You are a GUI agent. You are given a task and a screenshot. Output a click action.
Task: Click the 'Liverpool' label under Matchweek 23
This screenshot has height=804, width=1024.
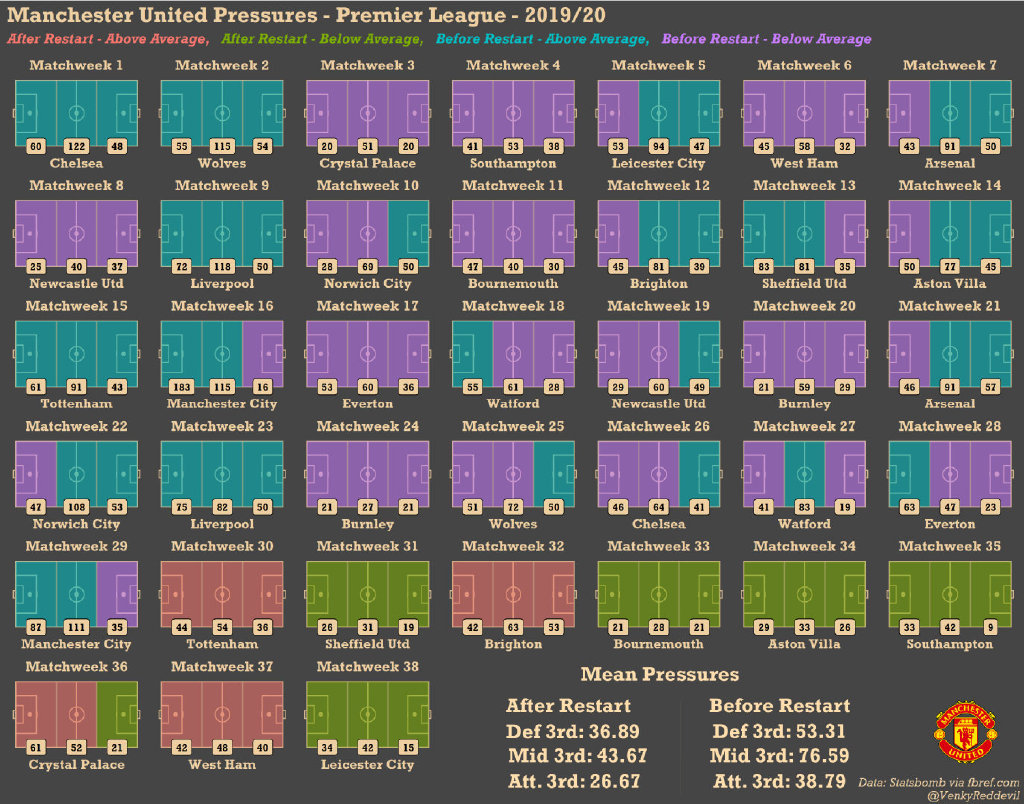tap(222, 524)
